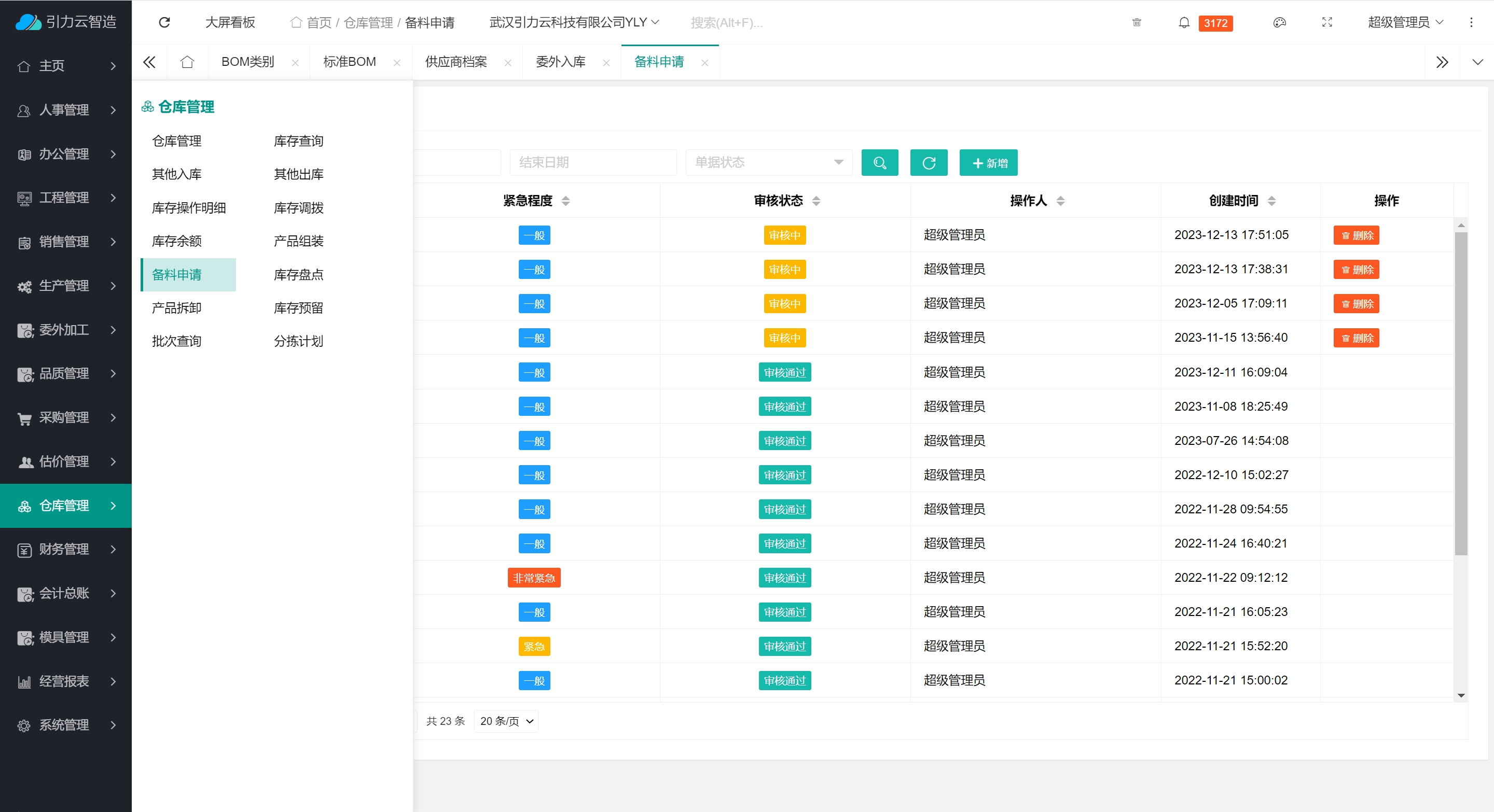Image resolution: width=1494 pixels, height=812 pixels.
Task: Open the 20 条/页 page size dropdown
Action: coord(506,721)
